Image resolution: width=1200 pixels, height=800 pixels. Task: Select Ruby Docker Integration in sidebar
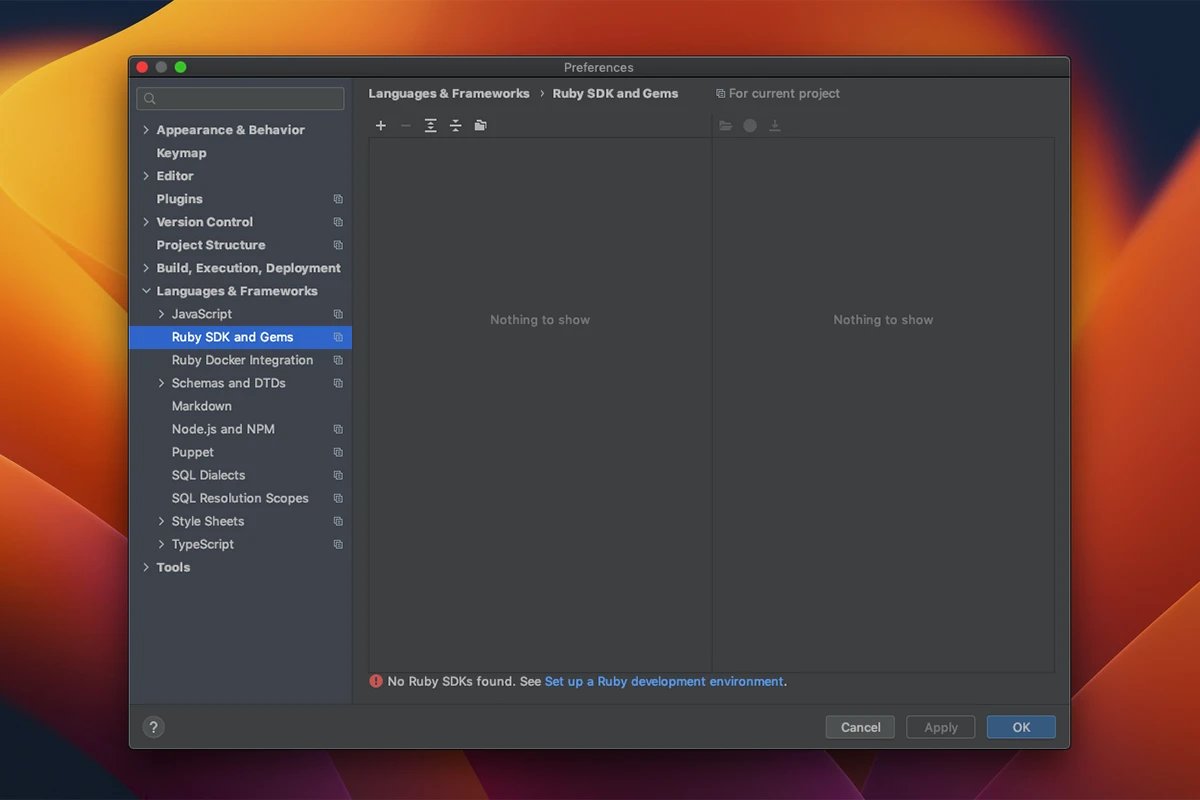(x=242, y=360)
